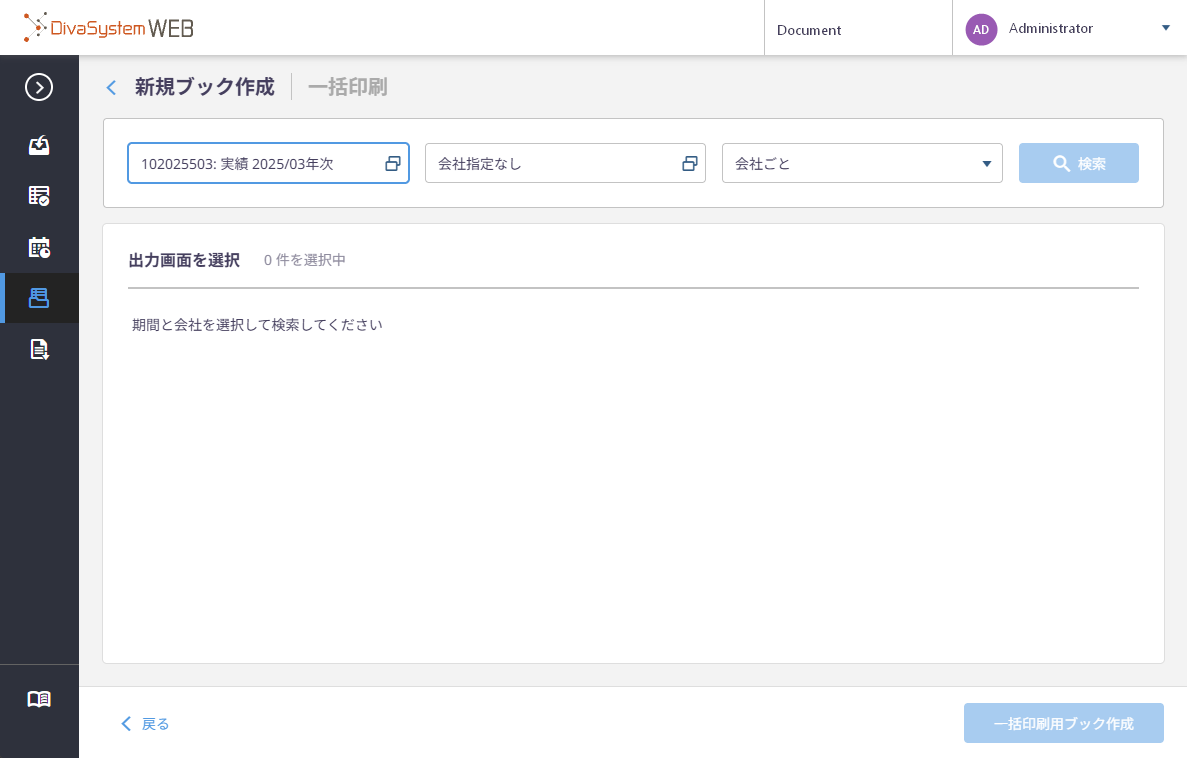Click the 0 件を選択中 count text
Screen dimensions: 1187x758
click(304, 260)
